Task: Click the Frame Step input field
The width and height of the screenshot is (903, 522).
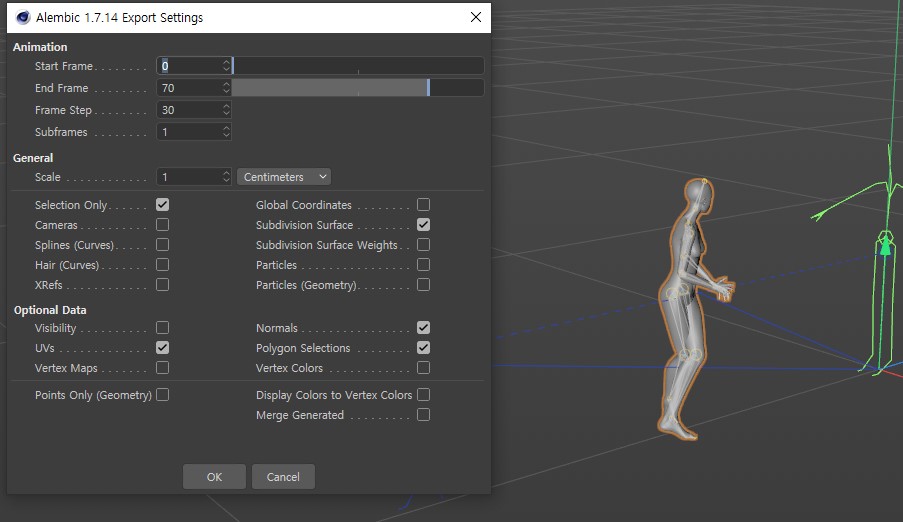Action: click(x=189, y=109)
